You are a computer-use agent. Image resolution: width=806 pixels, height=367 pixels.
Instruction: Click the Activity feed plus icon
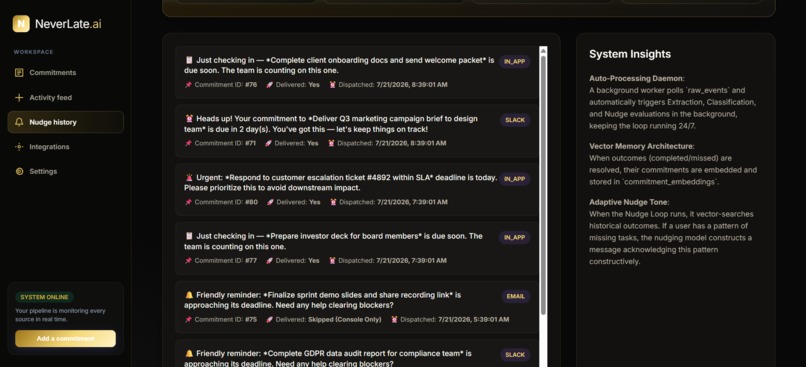coord(19,98)
